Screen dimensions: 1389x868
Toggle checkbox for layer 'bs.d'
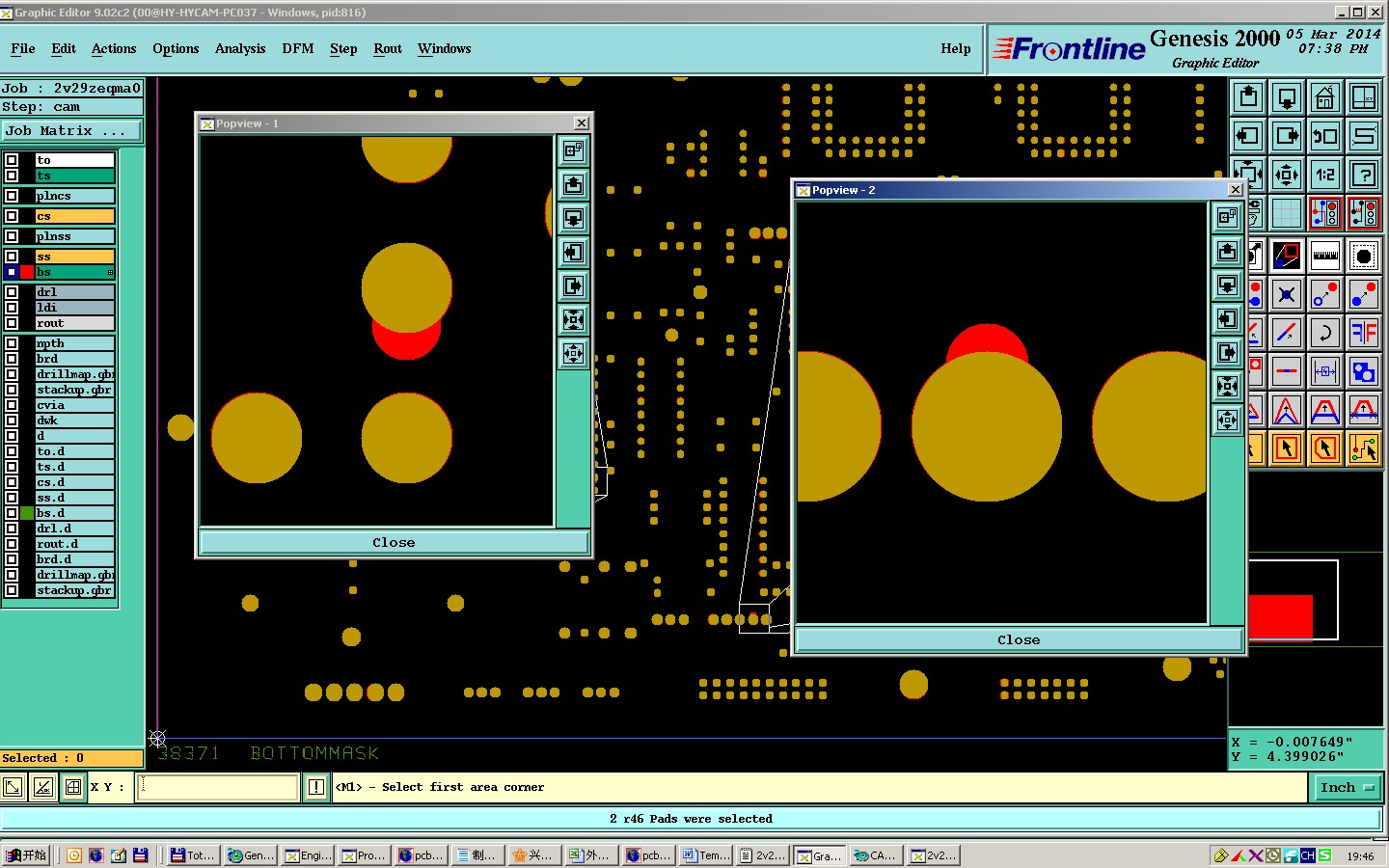[12, 513]
